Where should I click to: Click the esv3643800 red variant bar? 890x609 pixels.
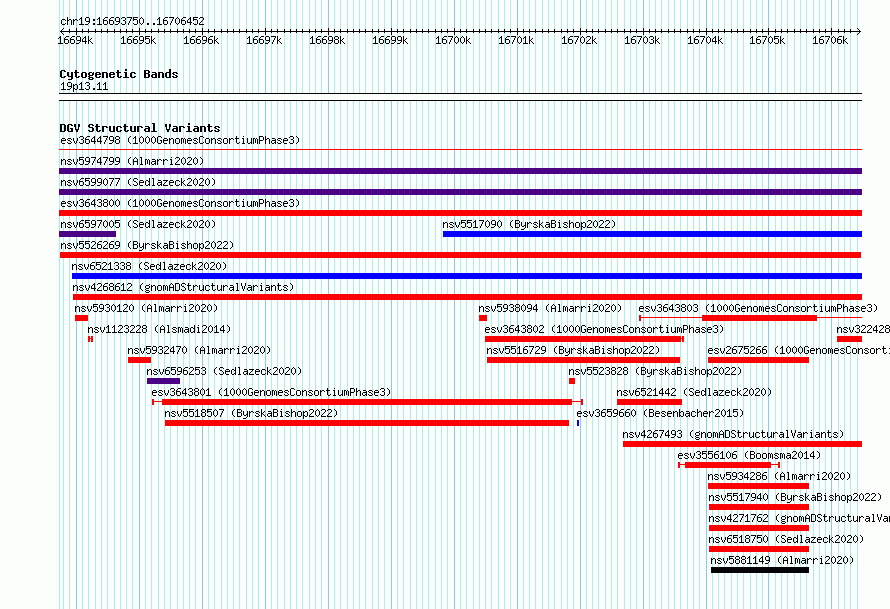tap(460, 213)
